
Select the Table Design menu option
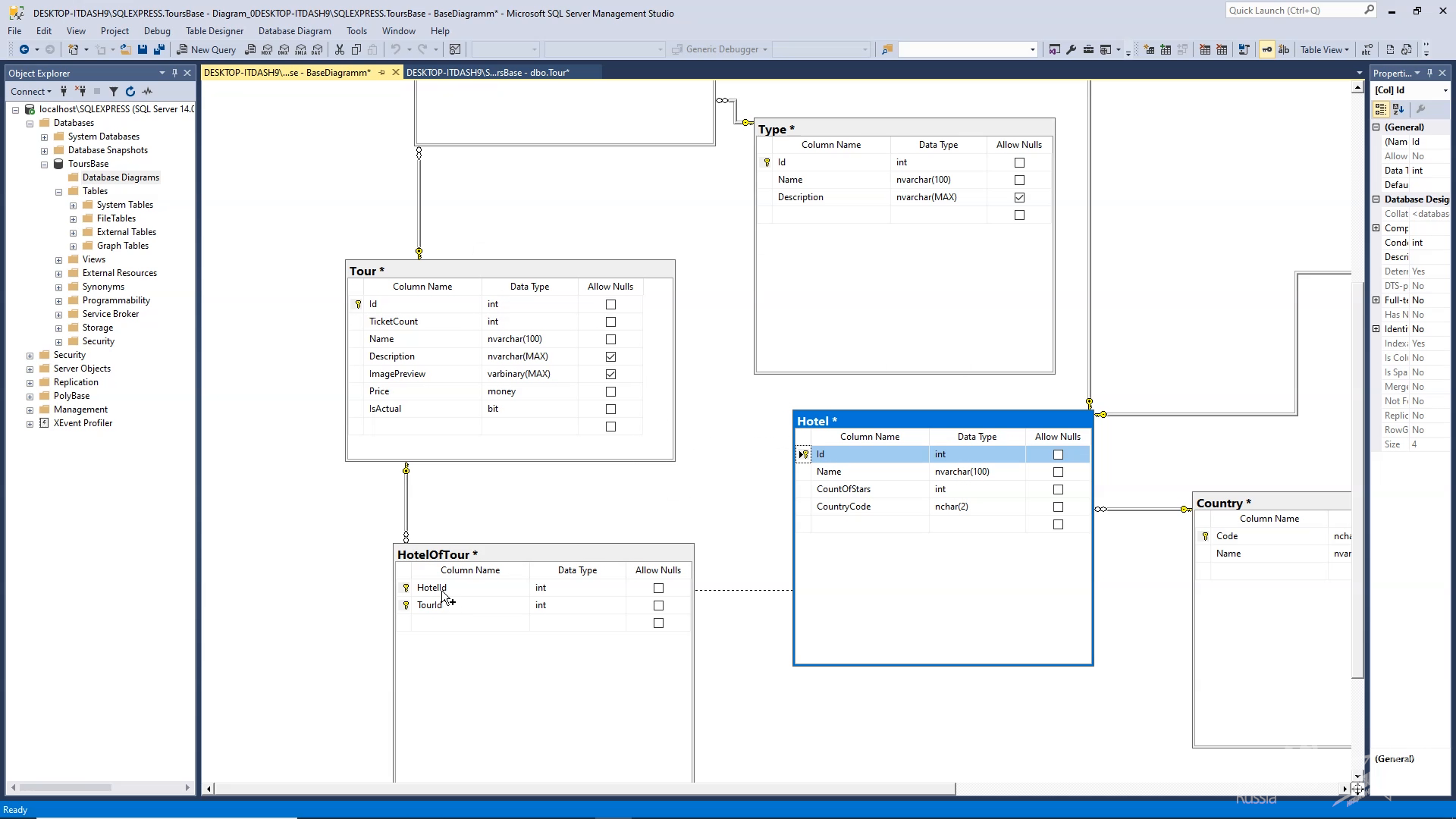(x=214, y=31)
